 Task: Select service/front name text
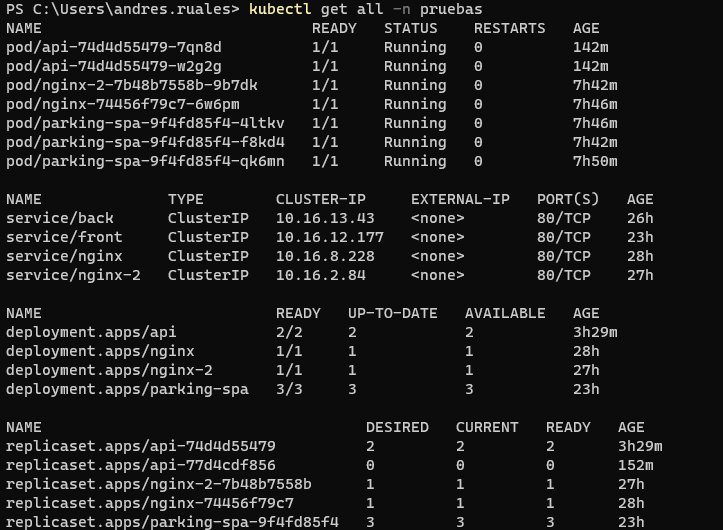[64, 237]
